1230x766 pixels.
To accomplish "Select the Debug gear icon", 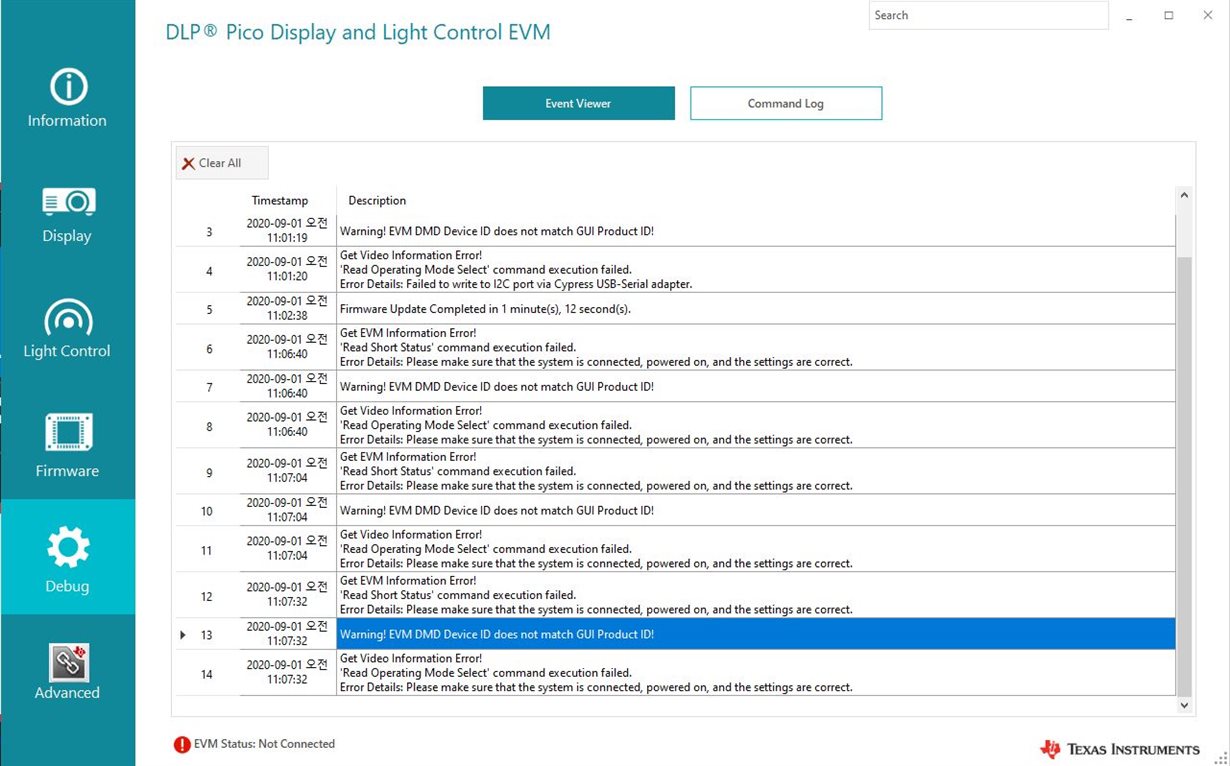I will (68, 548).
